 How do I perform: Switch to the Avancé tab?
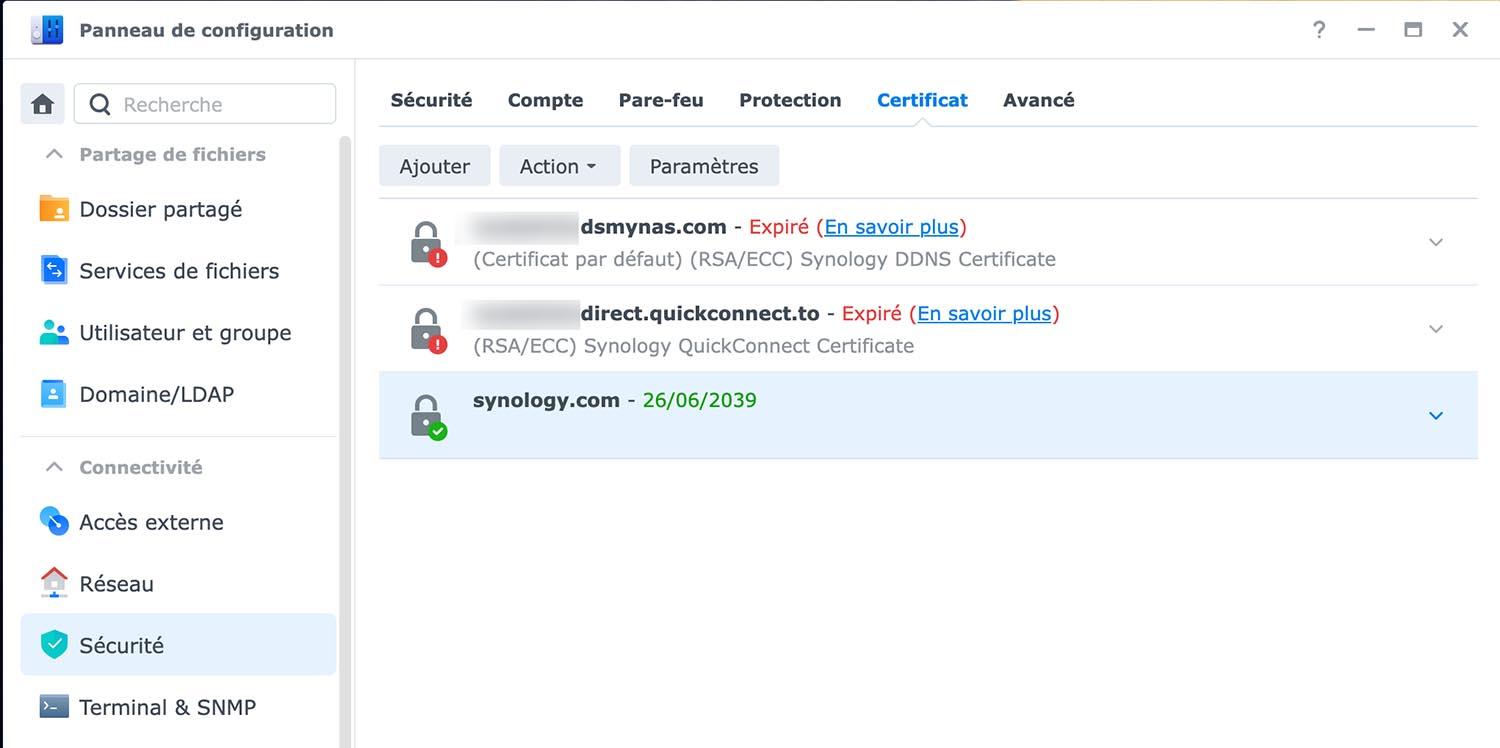pyautogui.click(x=1039, y=100)
